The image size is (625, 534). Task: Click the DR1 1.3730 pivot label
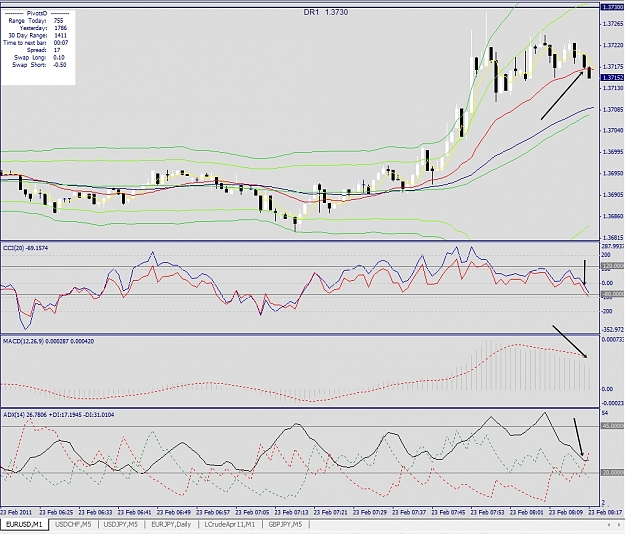tap(326, 12)
